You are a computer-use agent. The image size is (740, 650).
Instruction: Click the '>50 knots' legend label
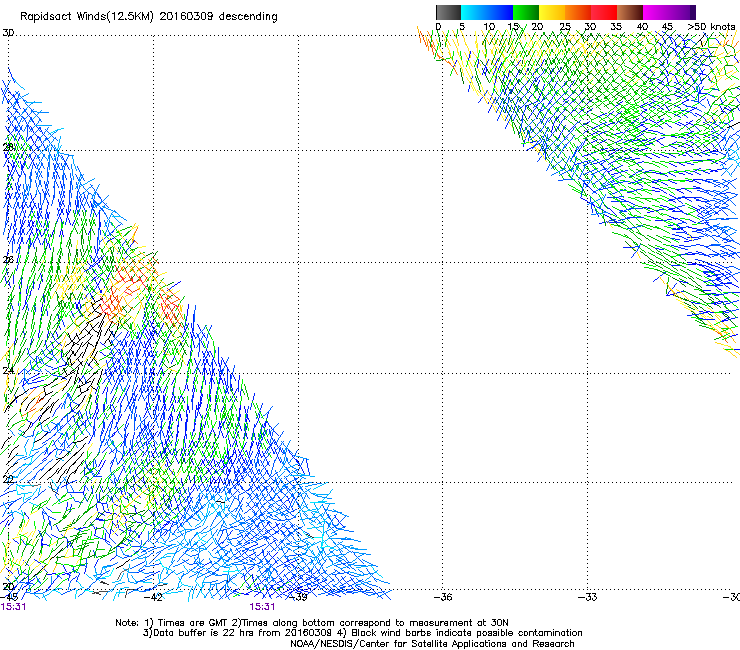click(x=711, y=27)
